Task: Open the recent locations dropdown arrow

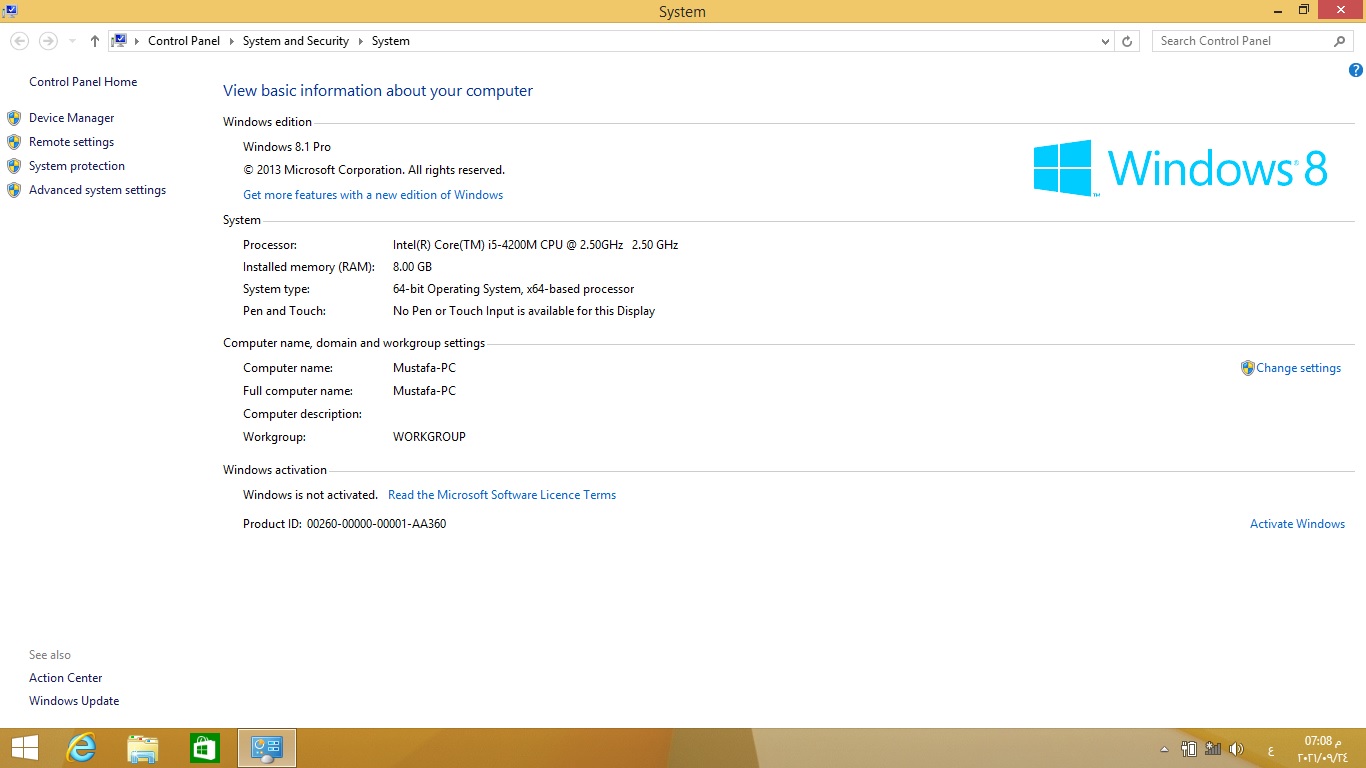Action: pyautogui.click(x=72, y=41)
